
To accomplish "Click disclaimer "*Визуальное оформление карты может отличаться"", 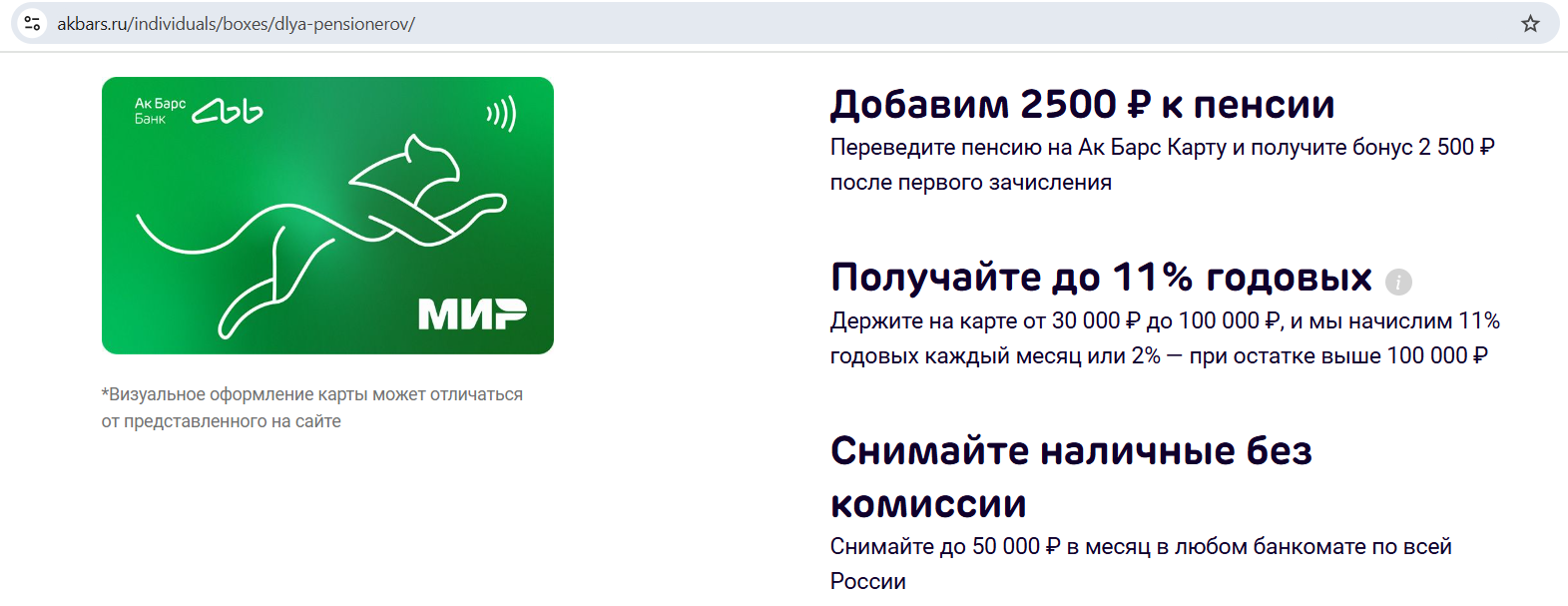I will pos(312,394).
